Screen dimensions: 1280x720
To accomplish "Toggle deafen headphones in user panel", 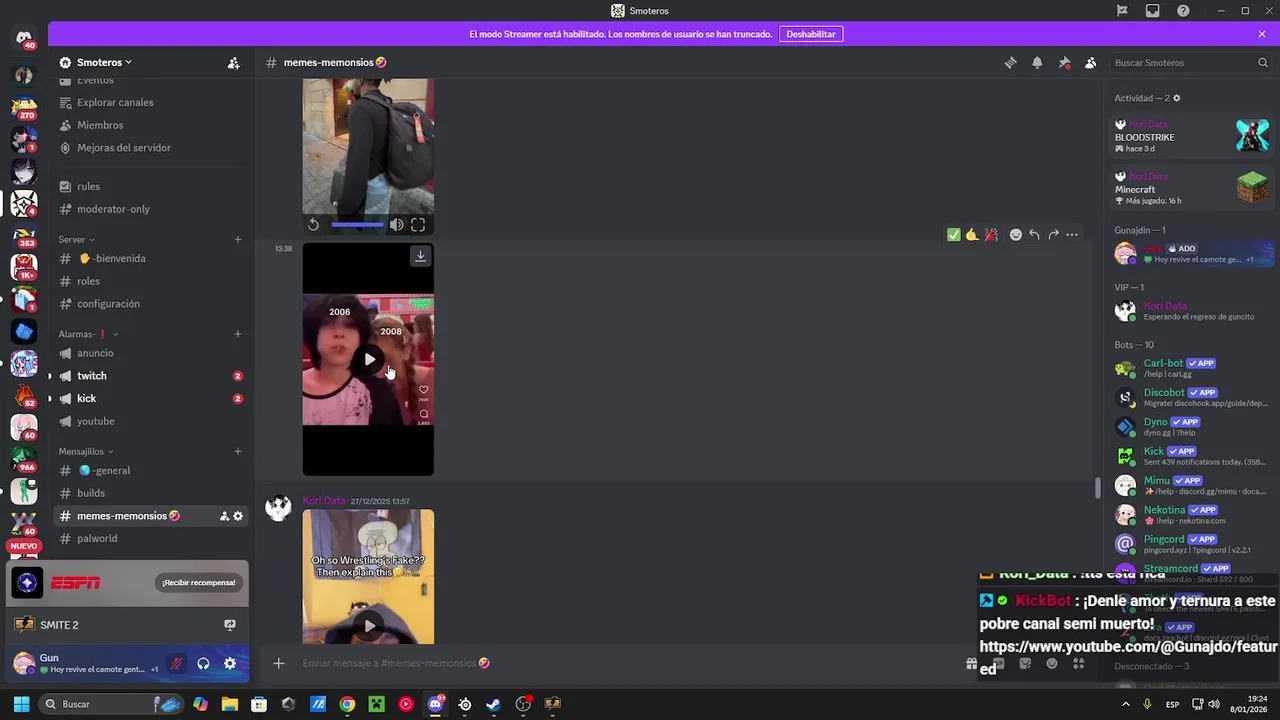I will click(203, 663).
